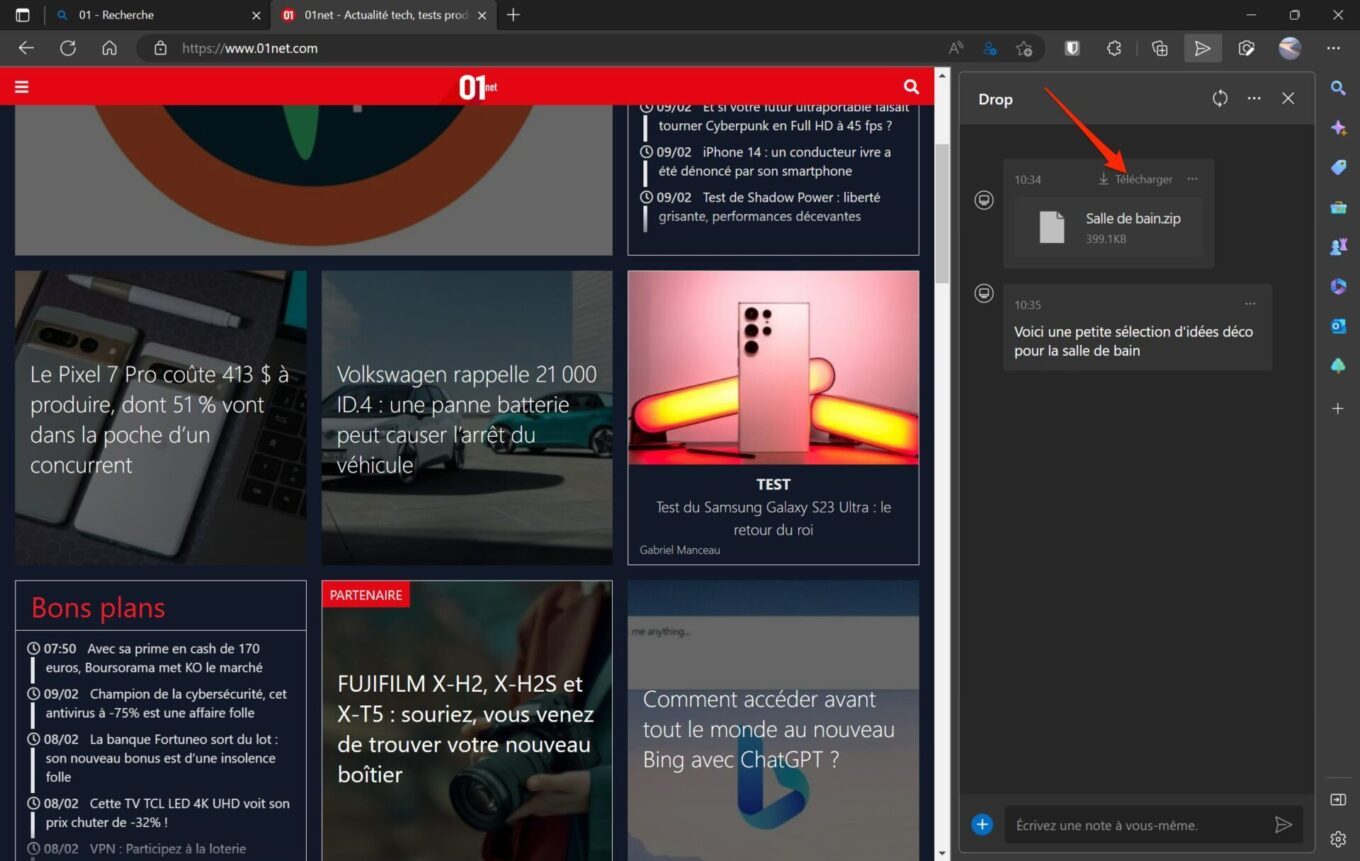Close the 01net Actualité tech tab
The width and height of the screenshot is (1360, 861).
482,15
